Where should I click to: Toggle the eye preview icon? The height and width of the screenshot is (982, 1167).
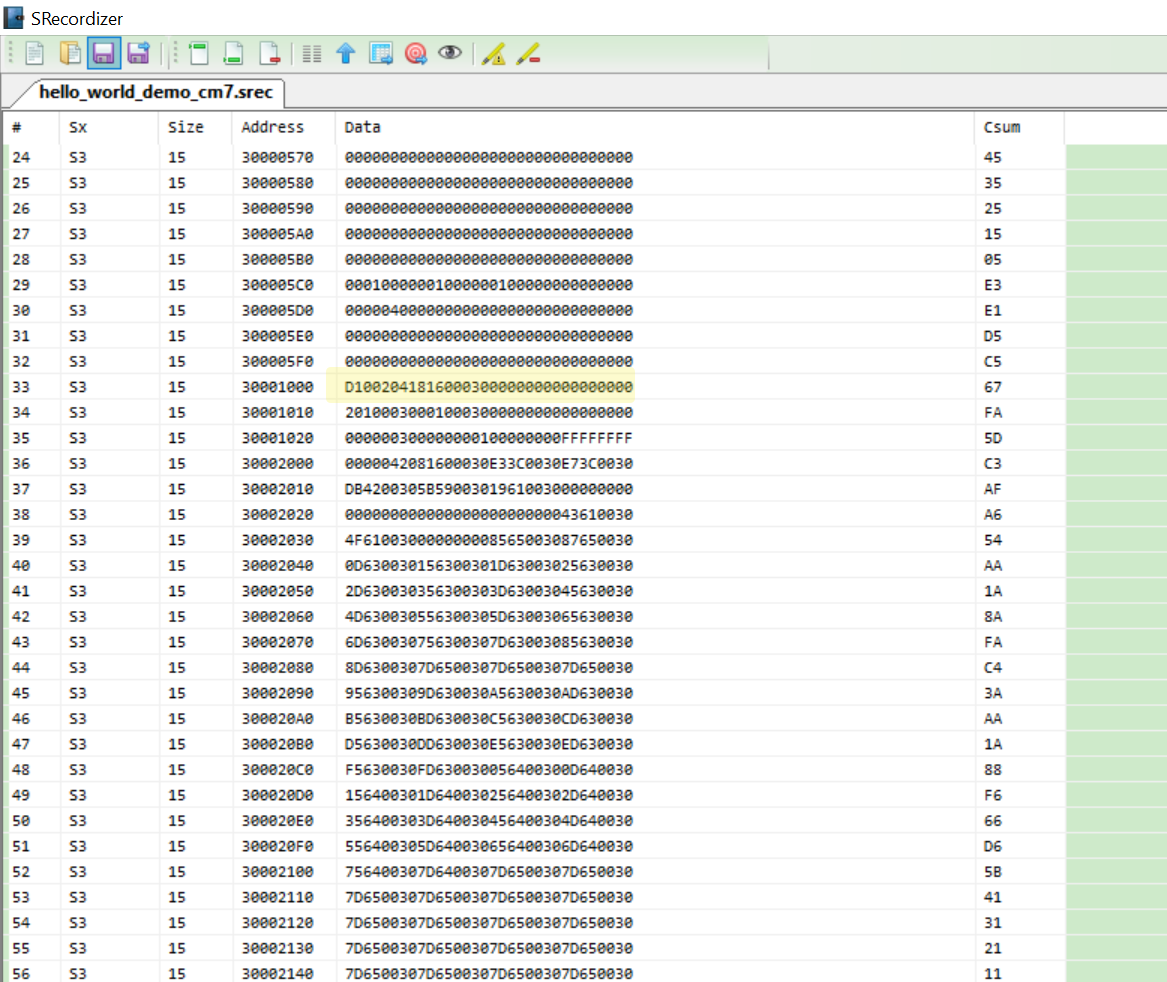(x=450, y=53)
